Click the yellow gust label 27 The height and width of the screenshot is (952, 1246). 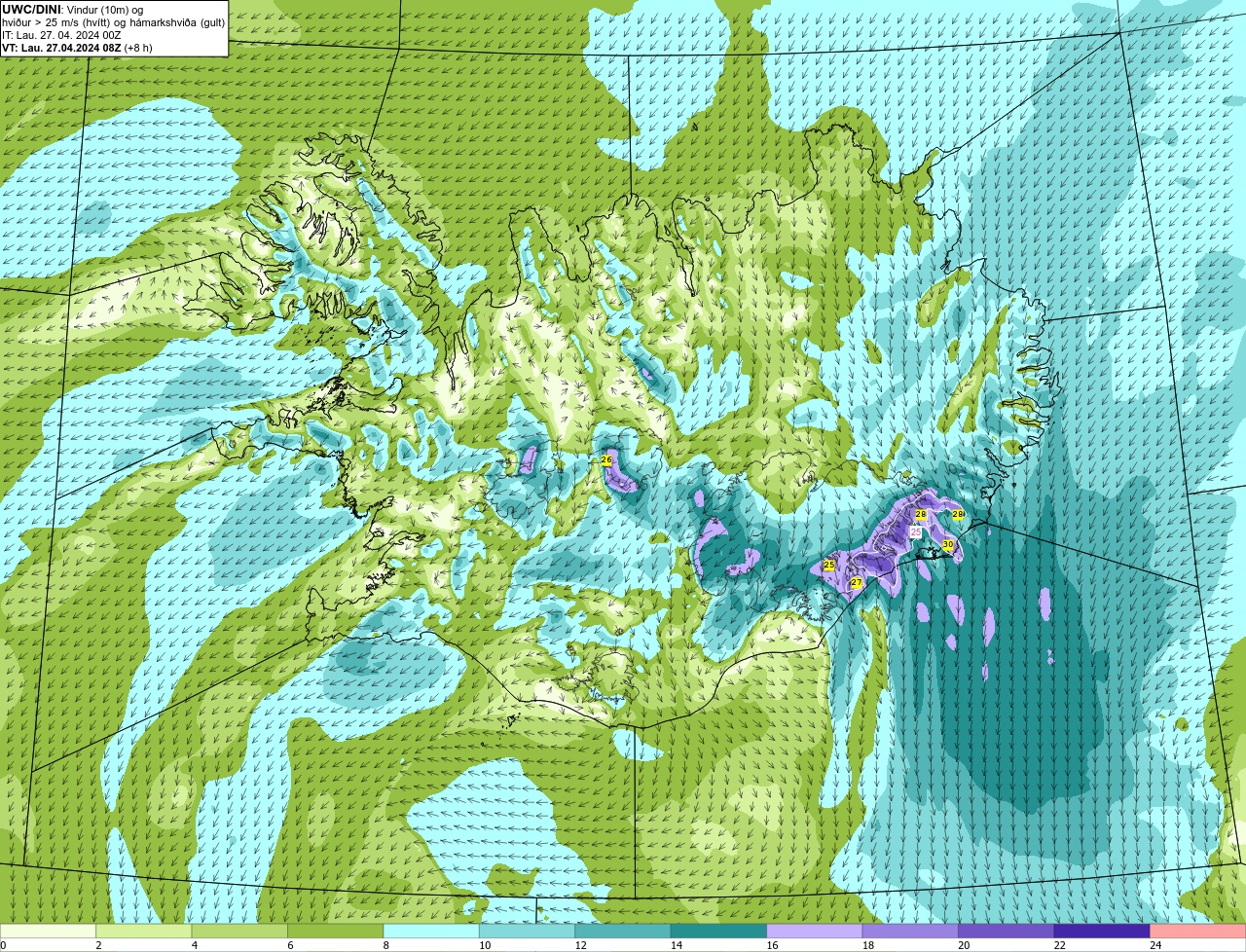tap(857, 583)
